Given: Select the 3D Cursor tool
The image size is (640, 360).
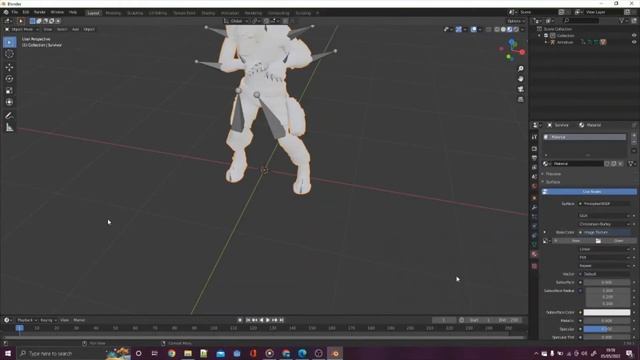Looking at the screenshot, I should tap(9, 54).
